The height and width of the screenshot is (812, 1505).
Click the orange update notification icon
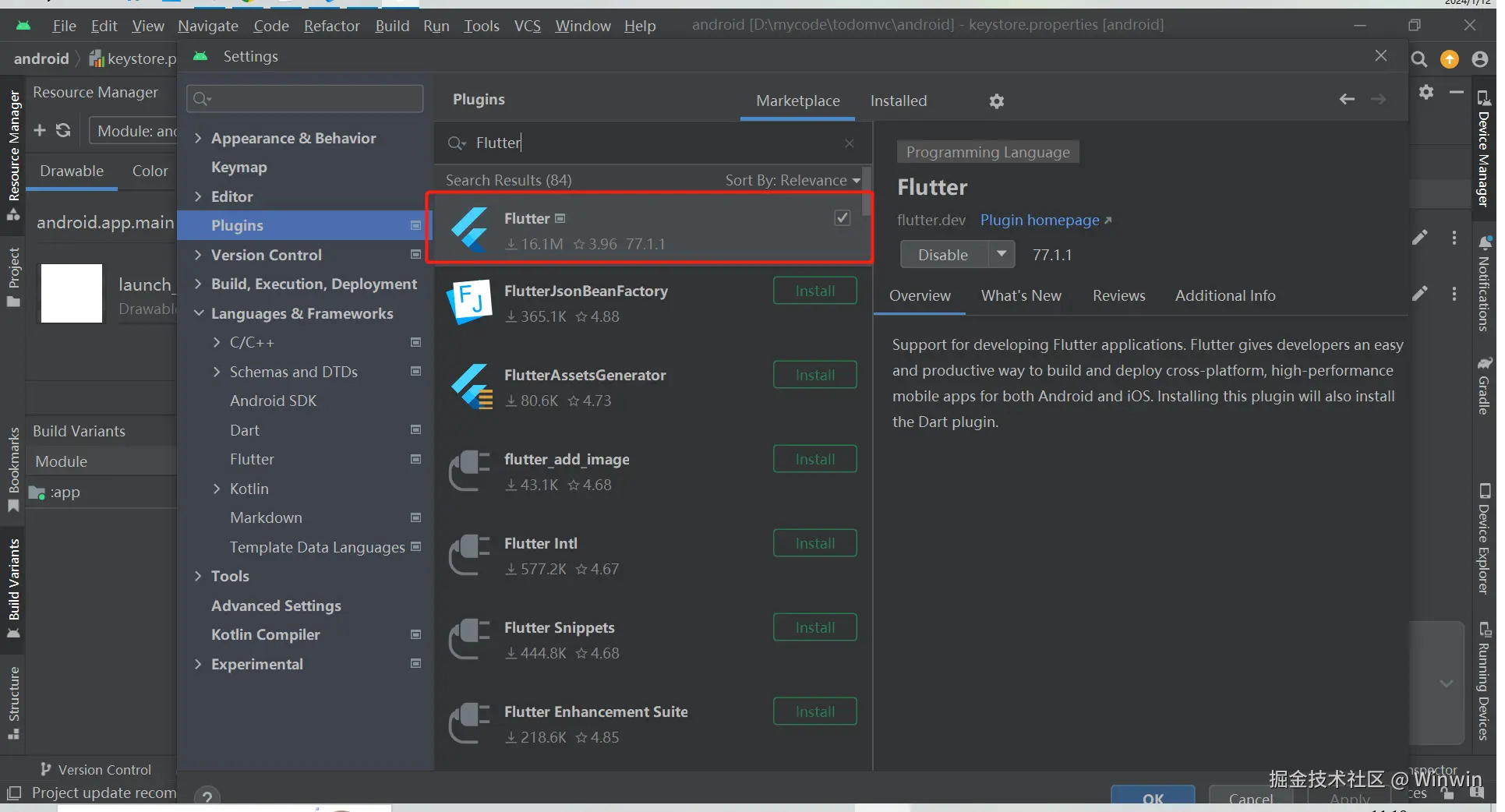pyautogui.click(x=1450, y=59)
